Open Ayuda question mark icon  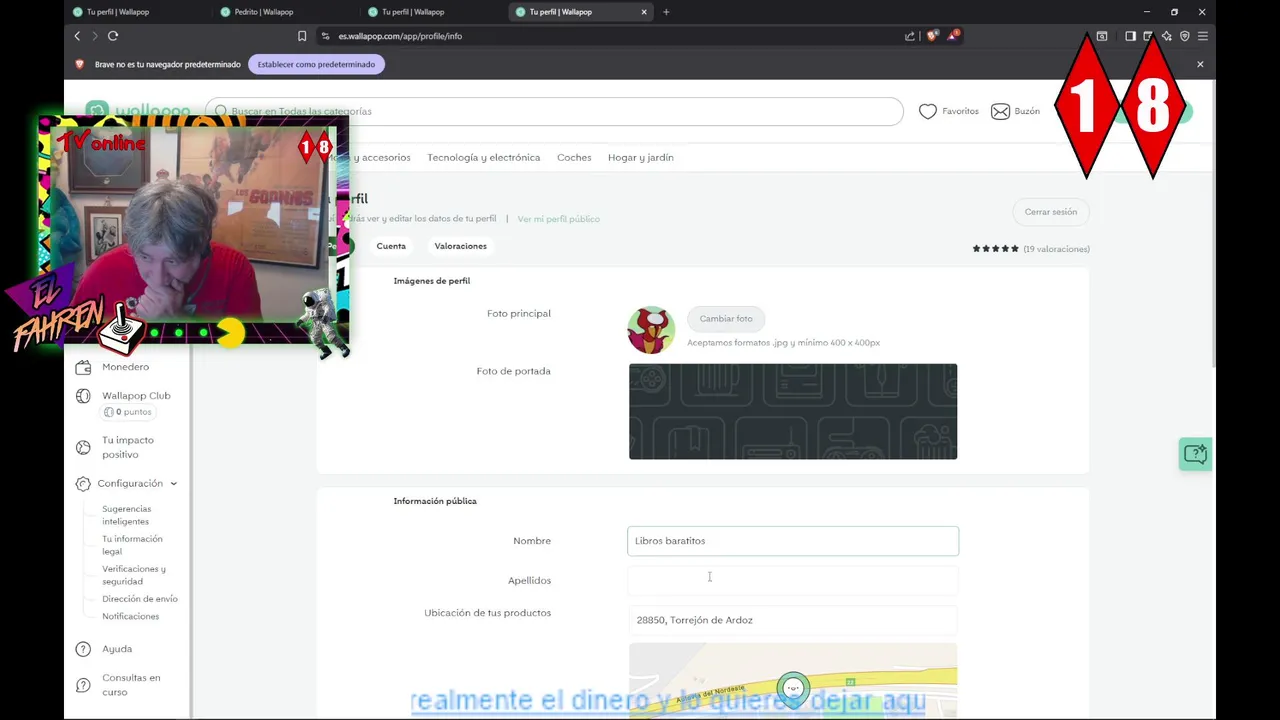coord(83,649)
